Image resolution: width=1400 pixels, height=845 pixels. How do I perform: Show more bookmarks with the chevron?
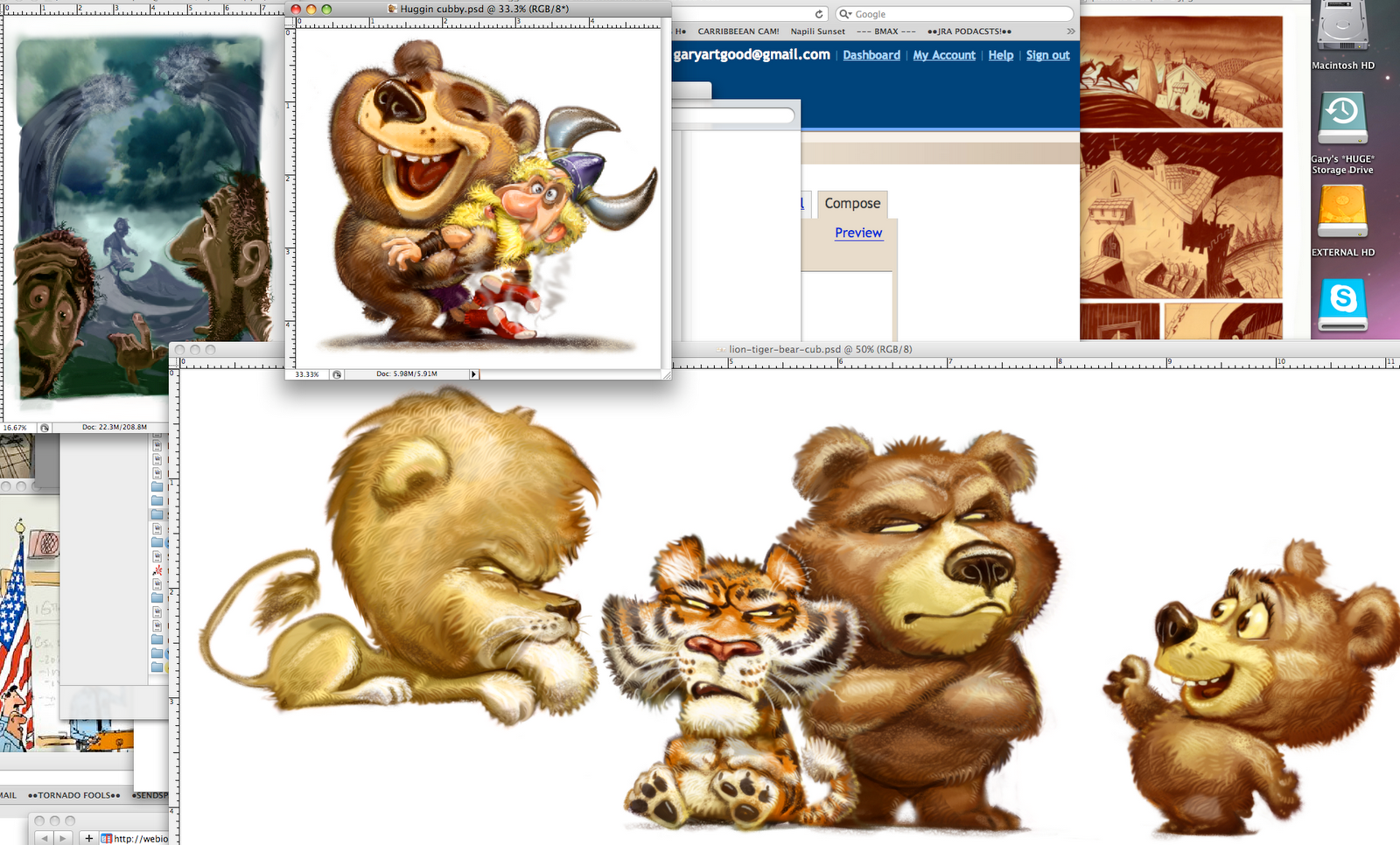click(1070, 31)
